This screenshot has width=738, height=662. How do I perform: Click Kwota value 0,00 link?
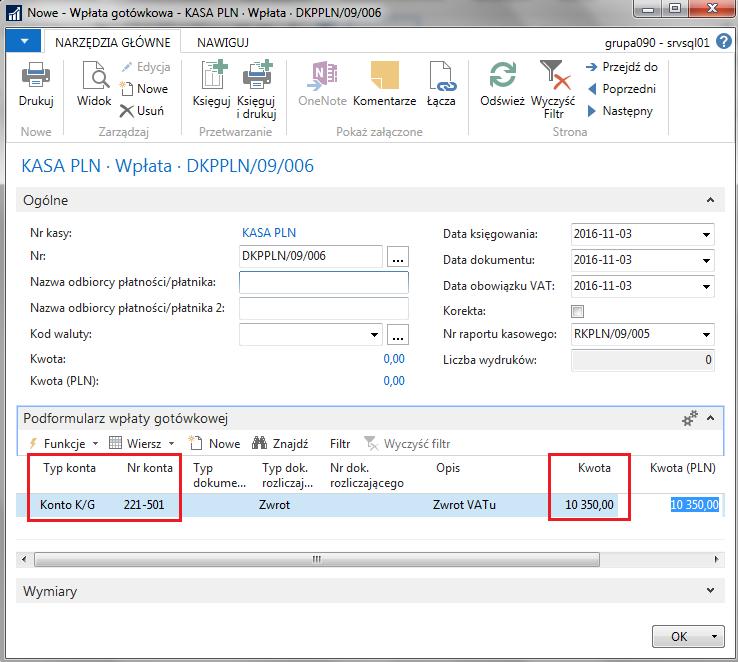[x=394, y=359]
